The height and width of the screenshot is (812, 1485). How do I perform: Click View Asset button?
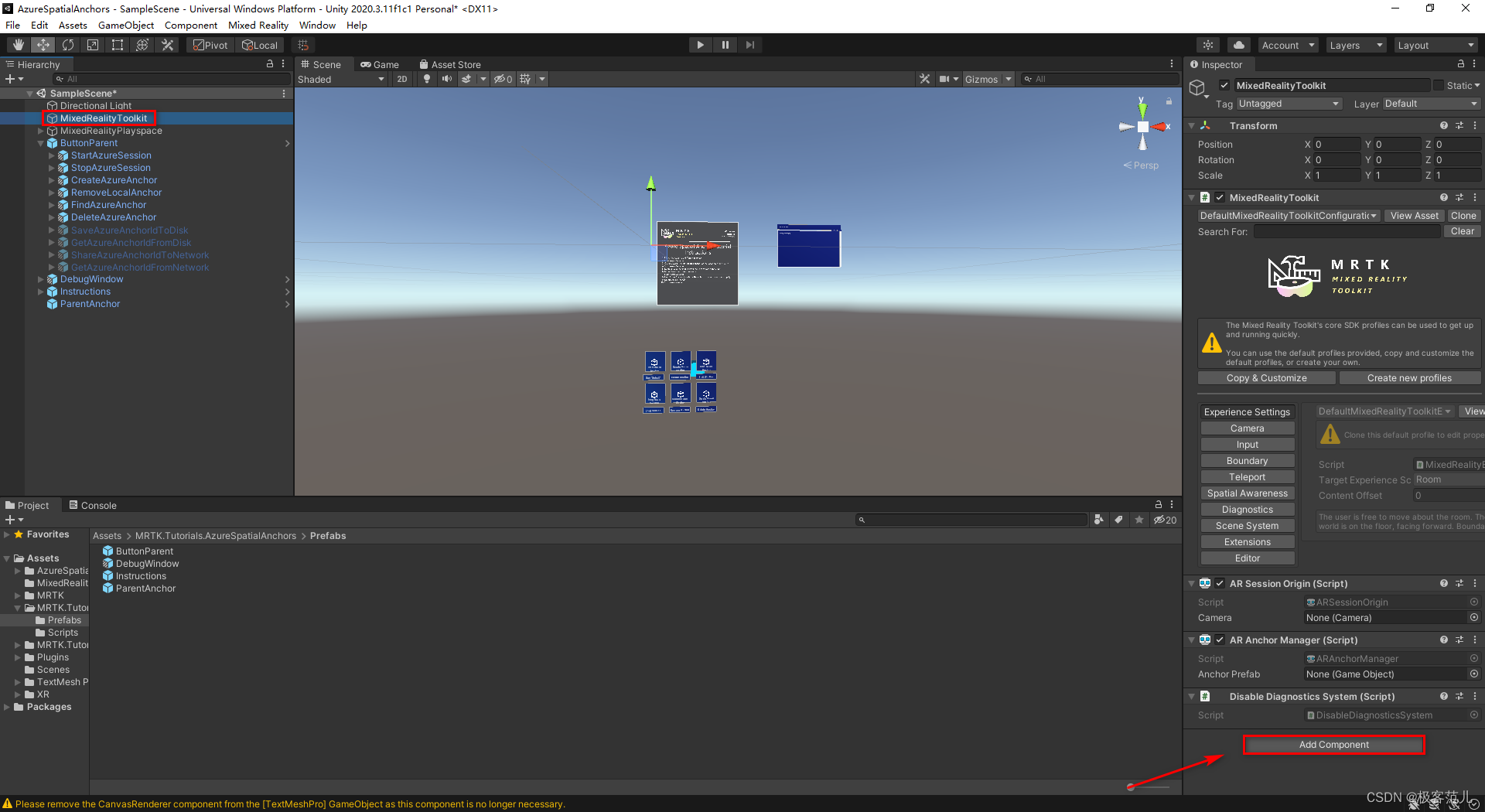pos(1415,216)
